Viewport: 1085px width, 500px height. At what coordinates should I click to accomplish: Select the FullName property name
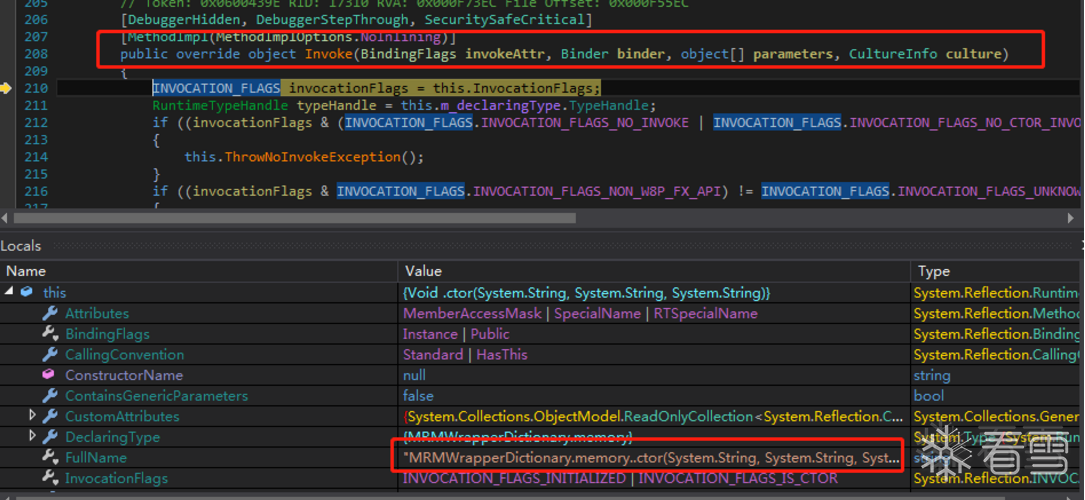click(x=95, y=457)
